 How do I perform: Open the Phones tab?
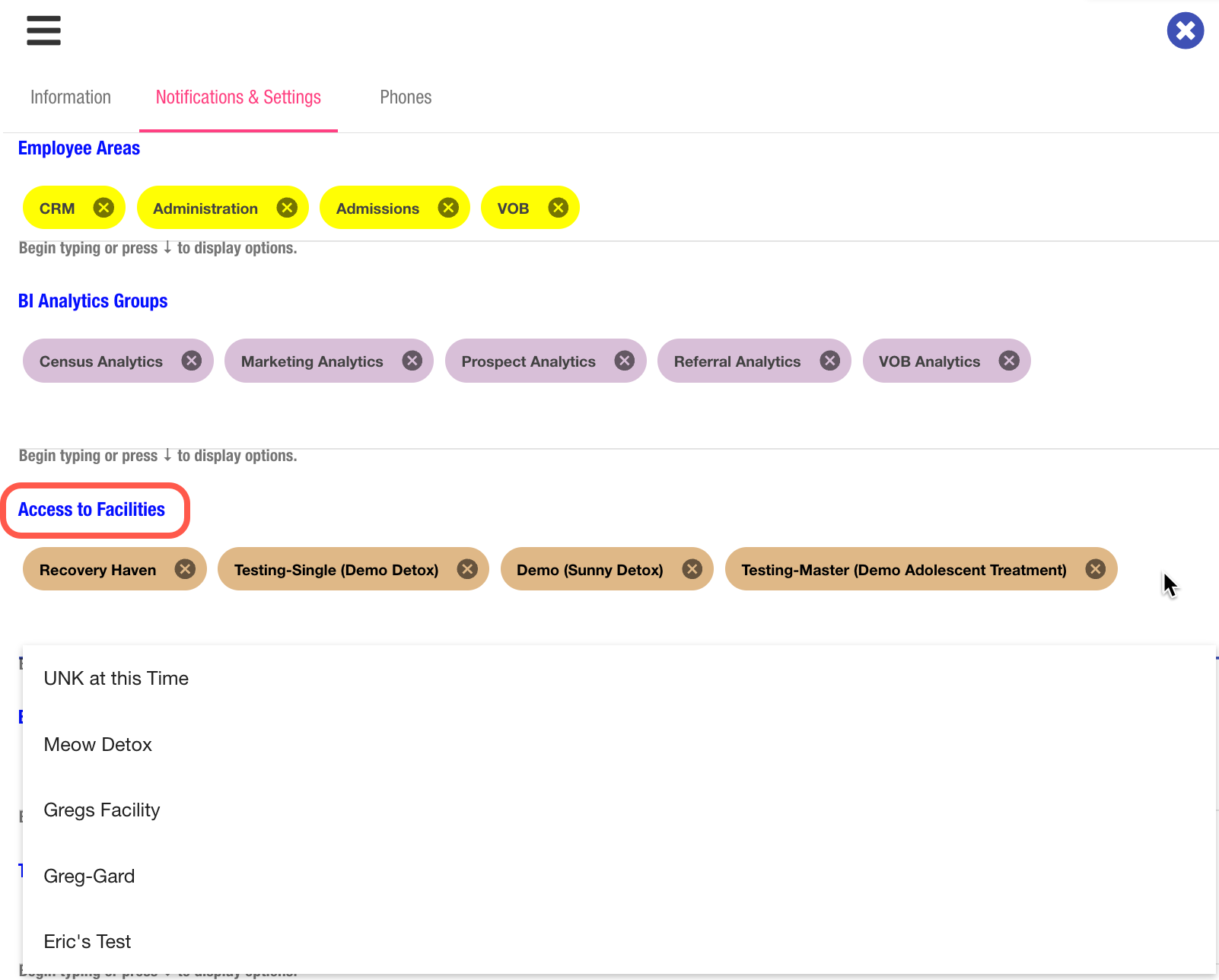(406, 97)
